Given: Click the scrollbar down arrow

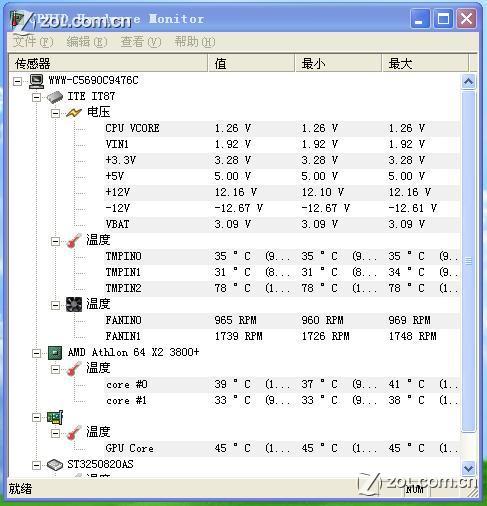Looking at the screenshot, I should 468,469.
